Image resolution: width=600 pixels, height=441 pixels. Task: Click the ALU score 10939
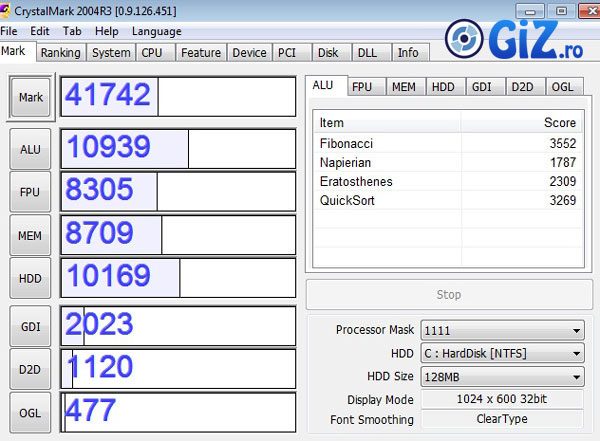coord(109,147)
